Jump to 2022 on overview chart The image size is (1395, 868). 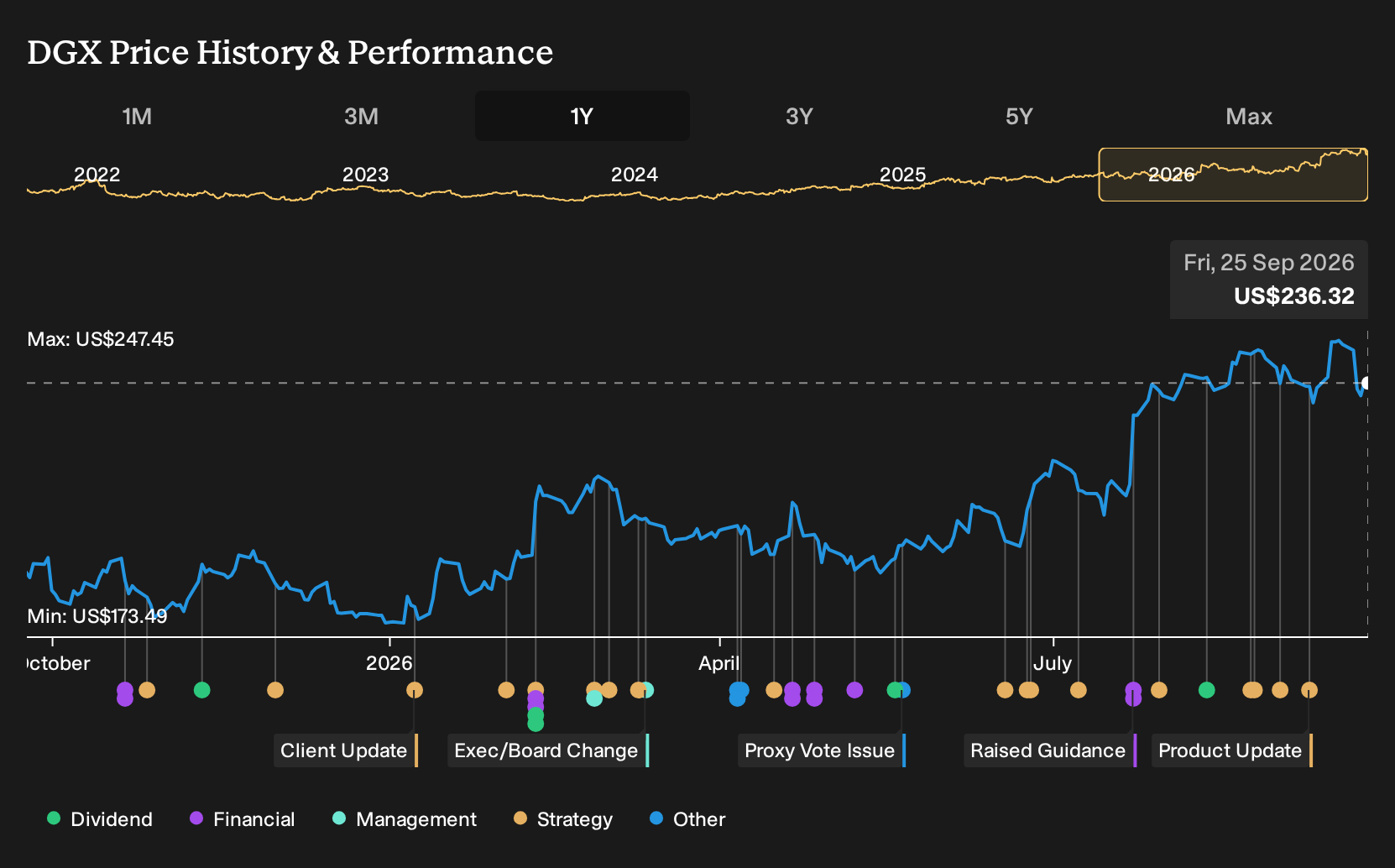tap(97, 175)
